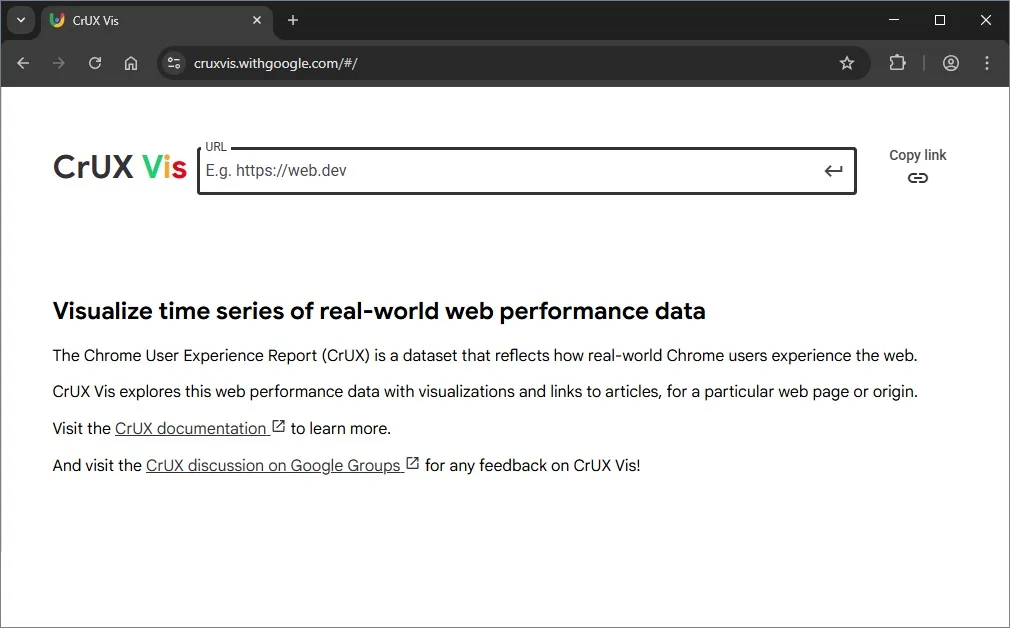Click the CrUX Vis tab favicon
Image resolution: width=1010 pixels, height=628 pixels.
(57, 21)
